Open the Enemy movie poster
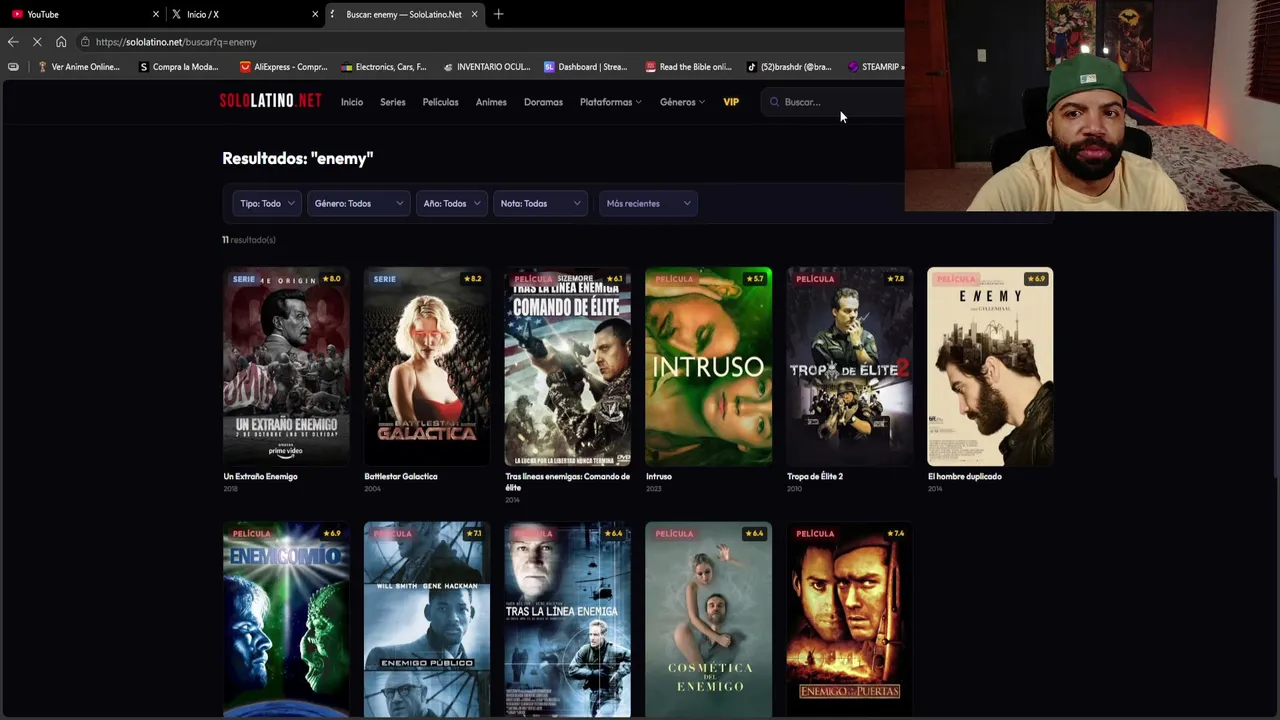Image resolution: width=1280 pixels, height=720 pixels. point(990,366)
